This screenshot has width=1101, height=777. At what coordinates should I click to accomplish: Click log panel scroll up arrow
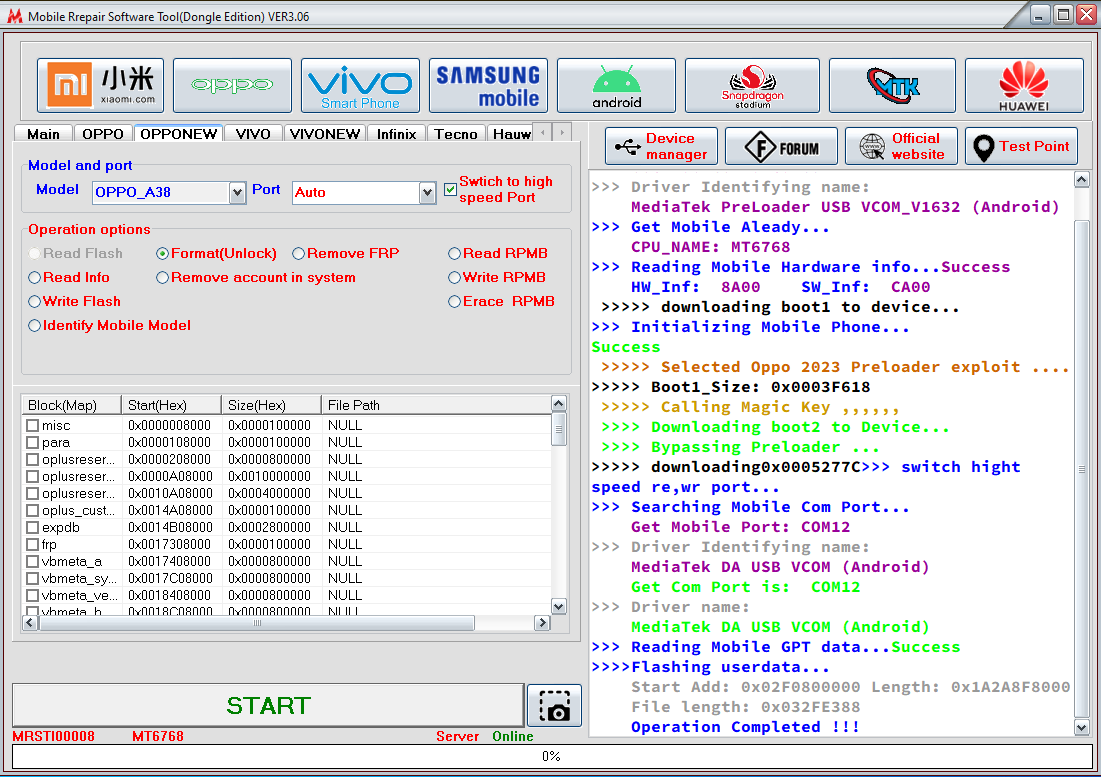pos(1082,180)
